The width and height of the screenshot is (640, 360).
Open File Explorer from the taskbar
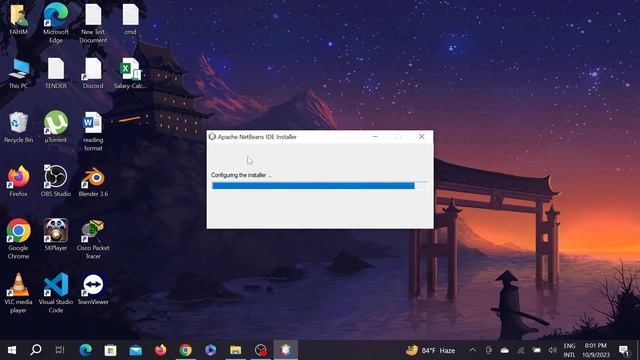coord(236,350)
